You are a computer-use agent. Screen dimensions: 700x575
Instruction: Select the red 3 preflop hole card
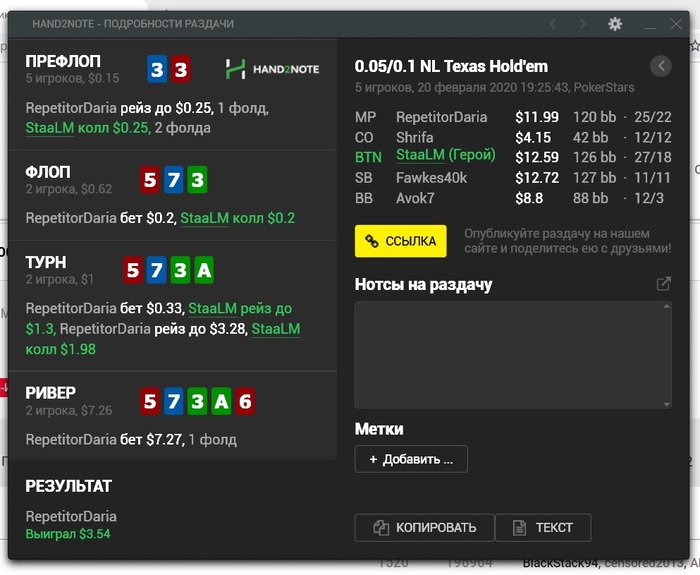click(x=181, y=69)
